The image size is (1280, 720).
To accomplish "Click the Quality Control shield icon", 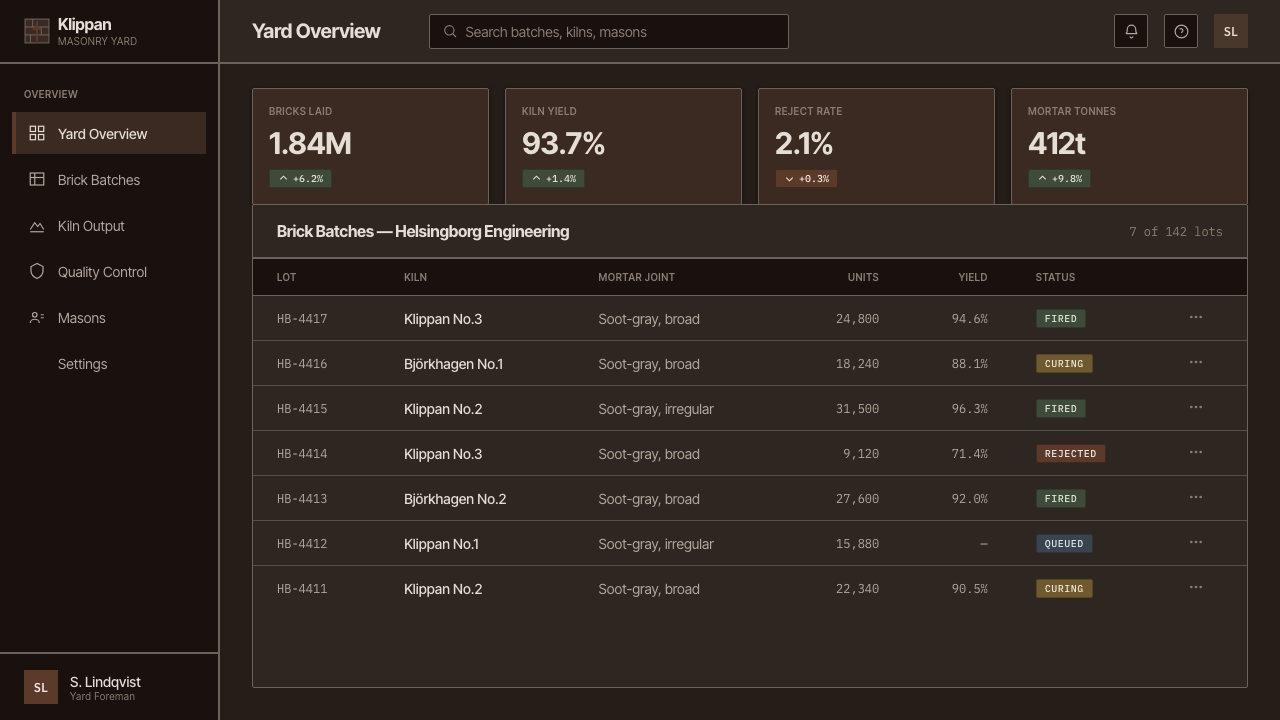I will click(x=37, y=271).
